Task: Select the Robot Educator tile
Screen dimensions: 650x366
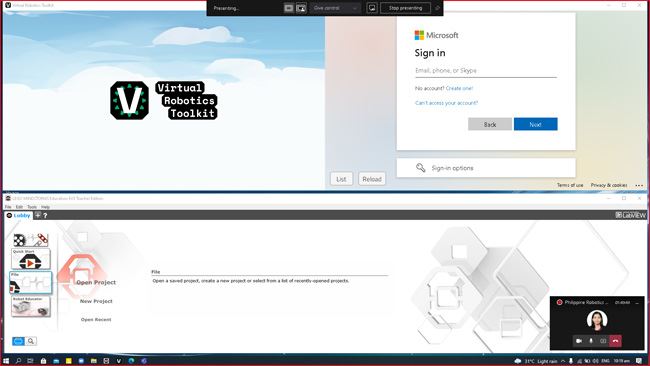Action: click(31, 306)
